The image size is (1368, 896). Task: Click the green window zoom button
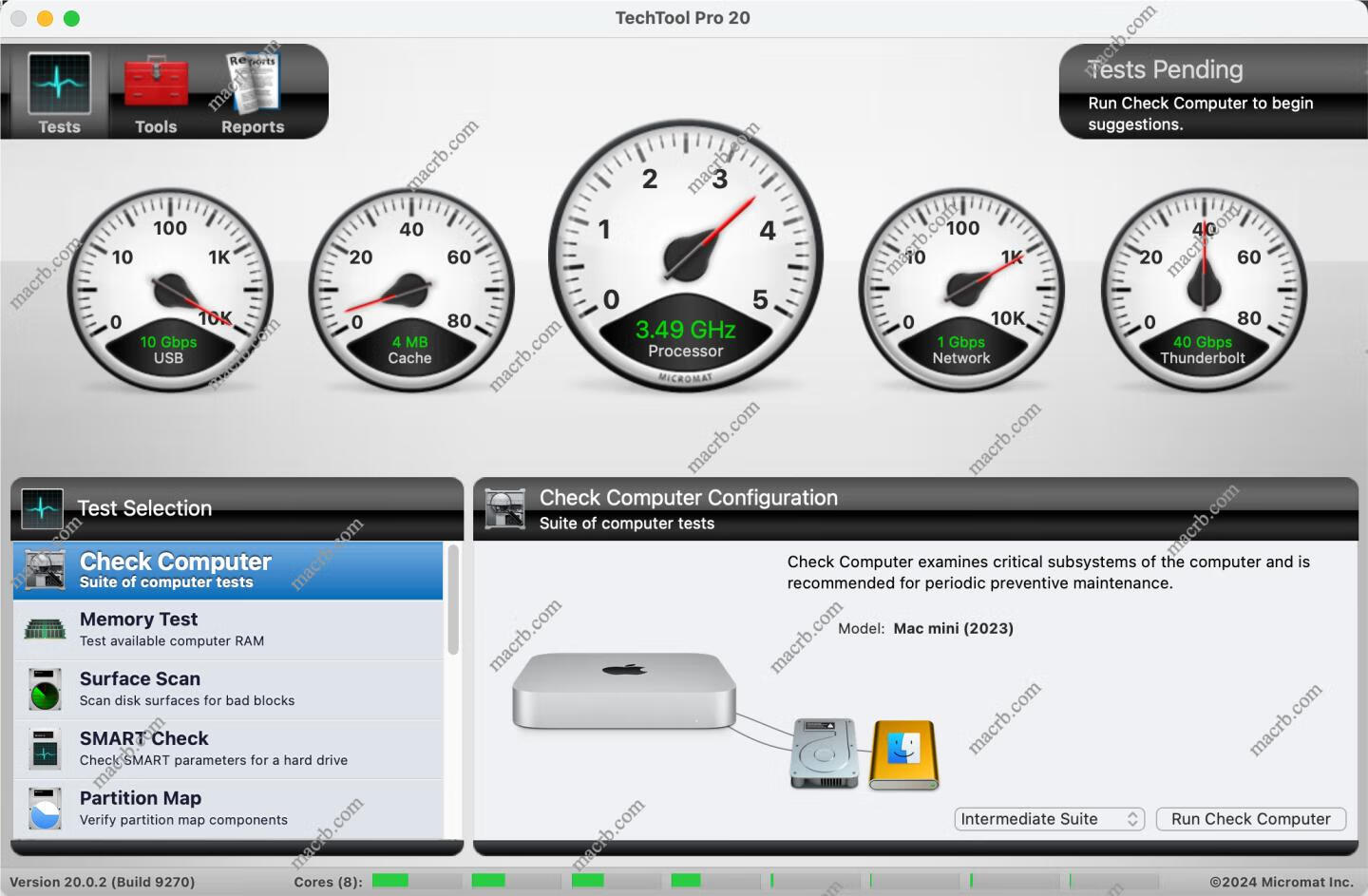(71, 18)
